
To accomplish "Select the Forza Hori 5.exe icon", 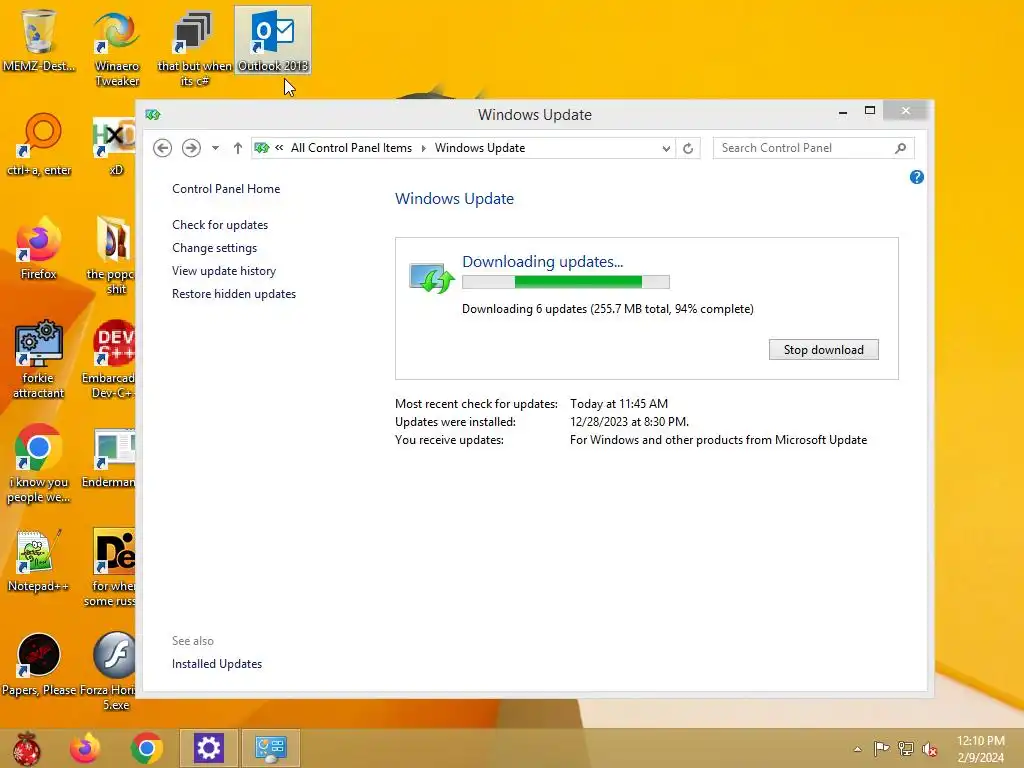I will [110, 671].
